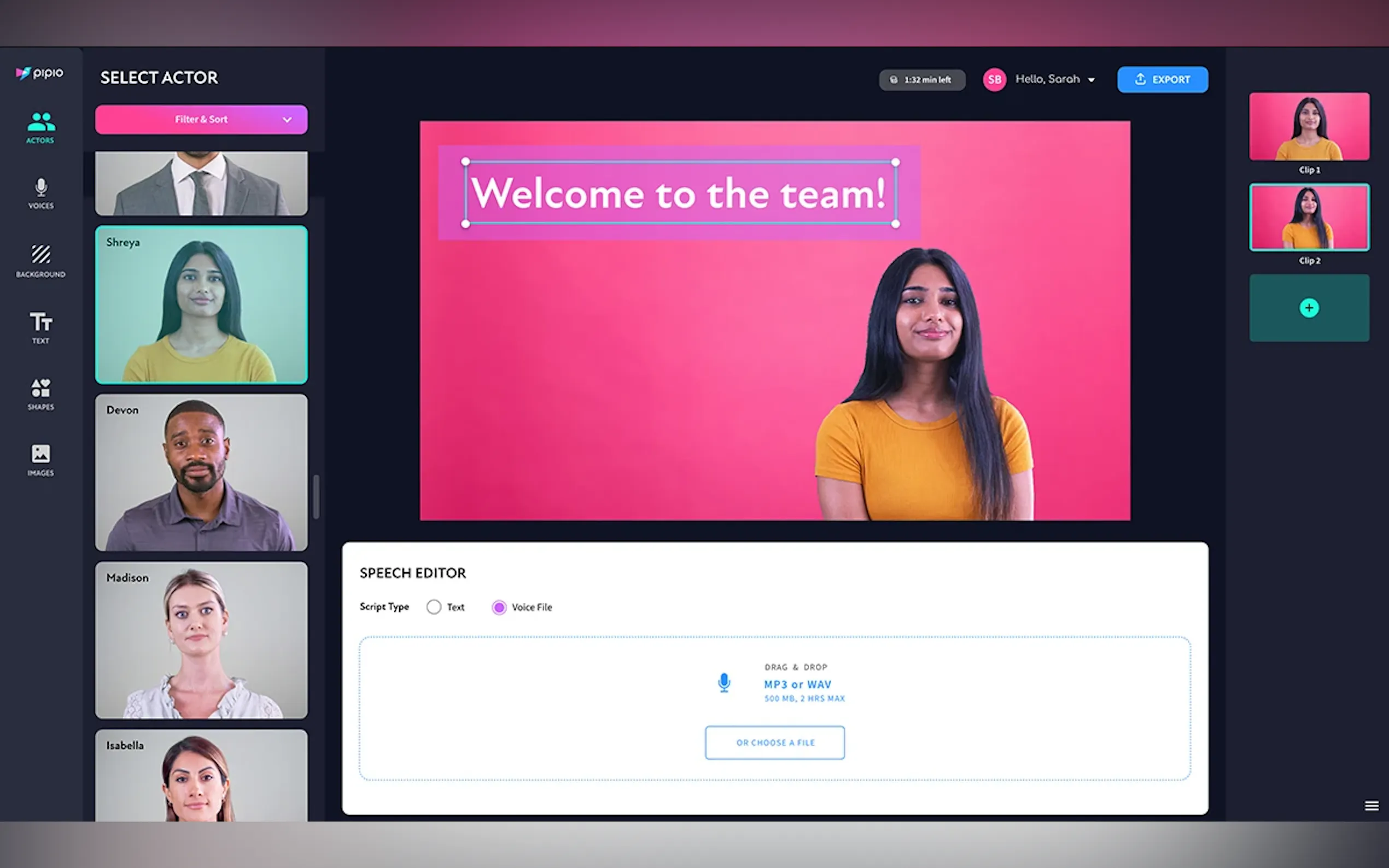Click the actor list scrollbar handle
1389x868 pixels.
[x=316, y=496]
